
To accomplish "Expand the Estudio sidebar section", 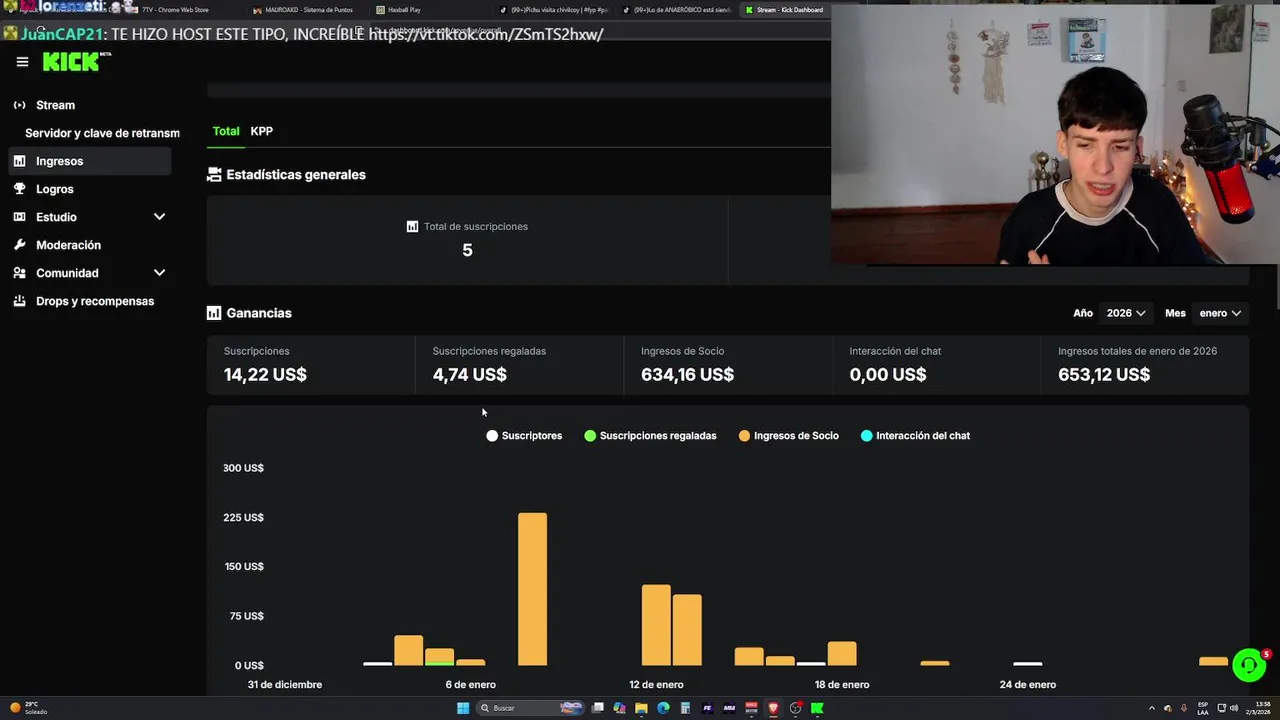I will tap(159, 217).
